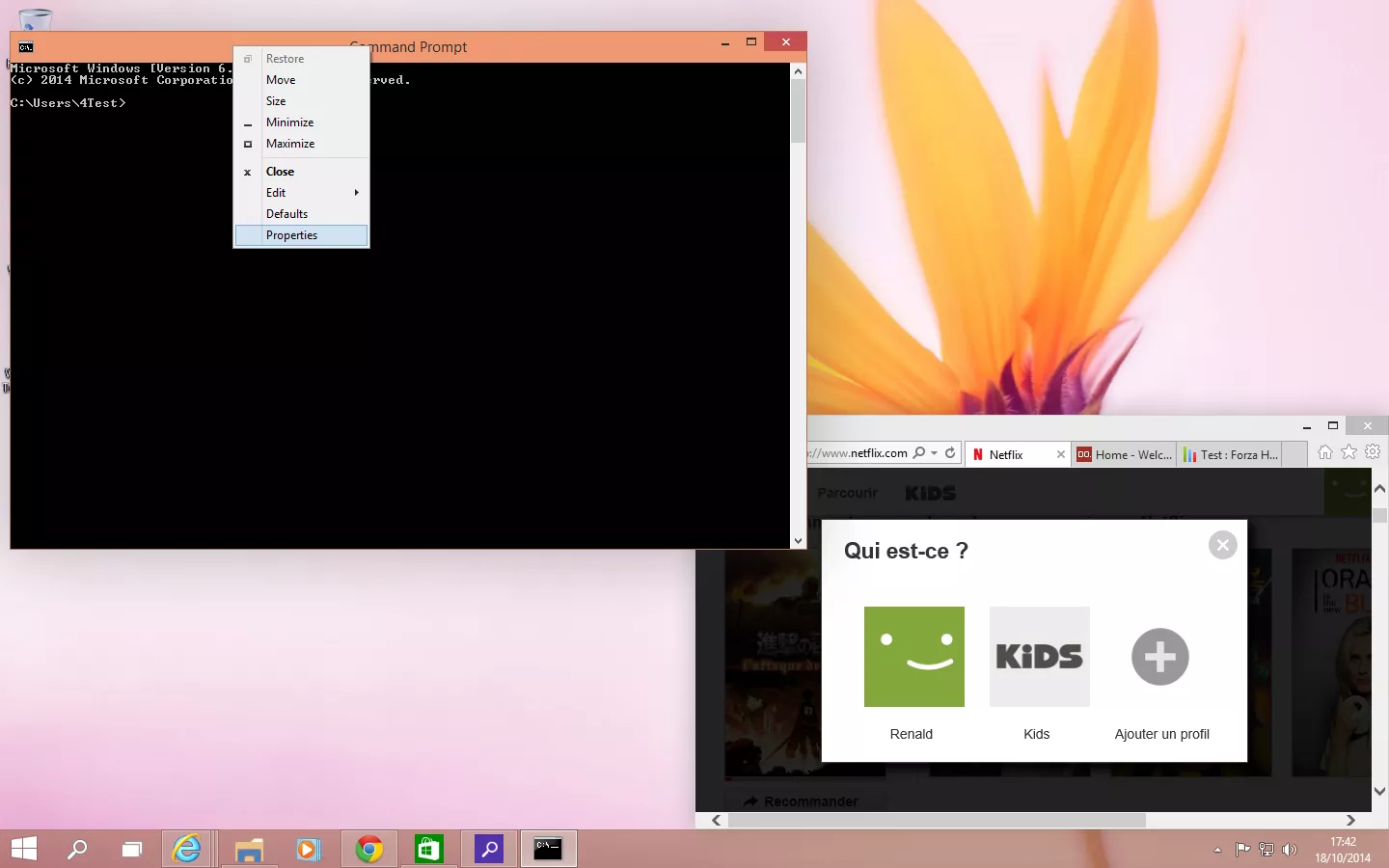The width and height of the screenshot is (1389, 868).
Task: Click the Command Prompt scrollbar down arrow
Action: tap(798, 541)
